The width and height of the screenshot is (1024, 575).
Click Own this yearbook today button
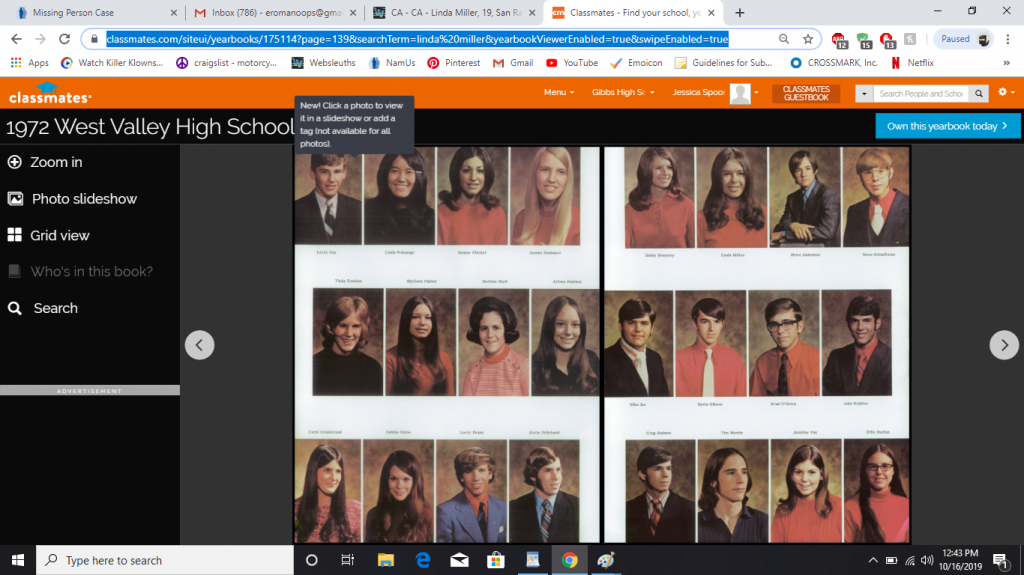click(947, 126)
